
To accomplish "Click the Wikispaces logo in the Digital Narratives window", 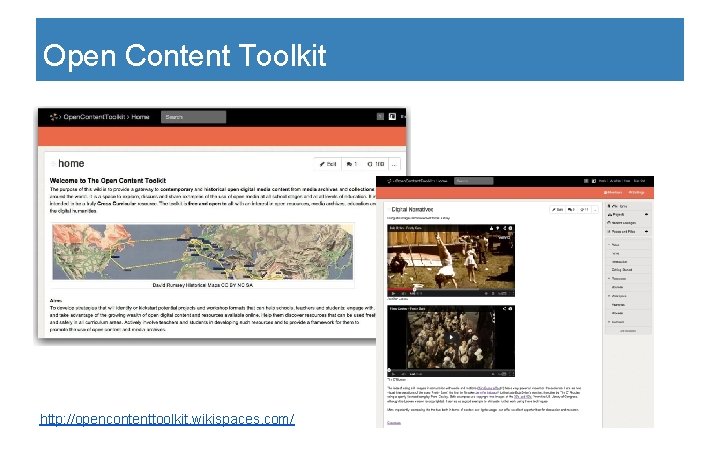I will 389,181.
